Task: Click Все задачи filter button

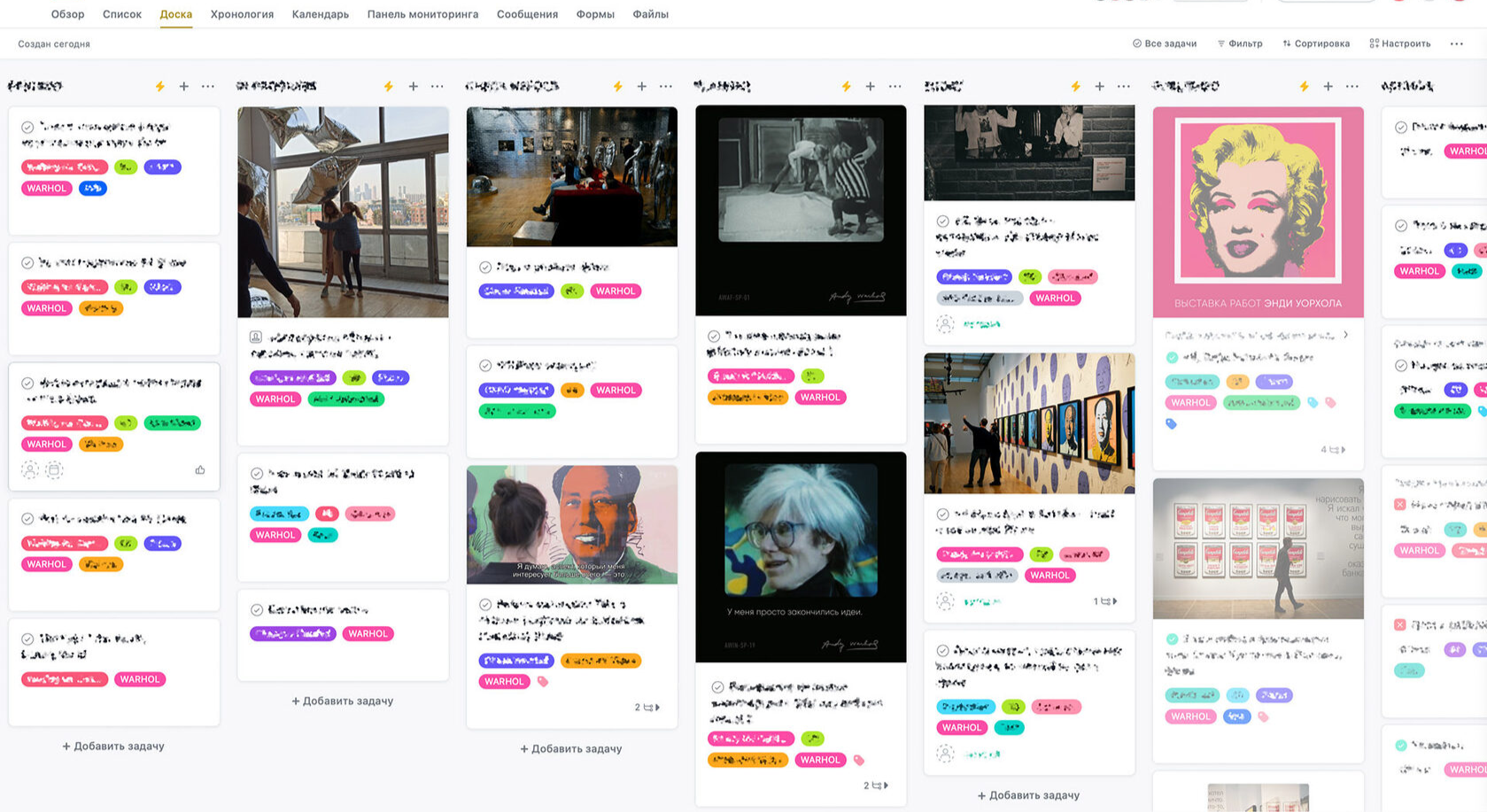Action: [1165, 43]
